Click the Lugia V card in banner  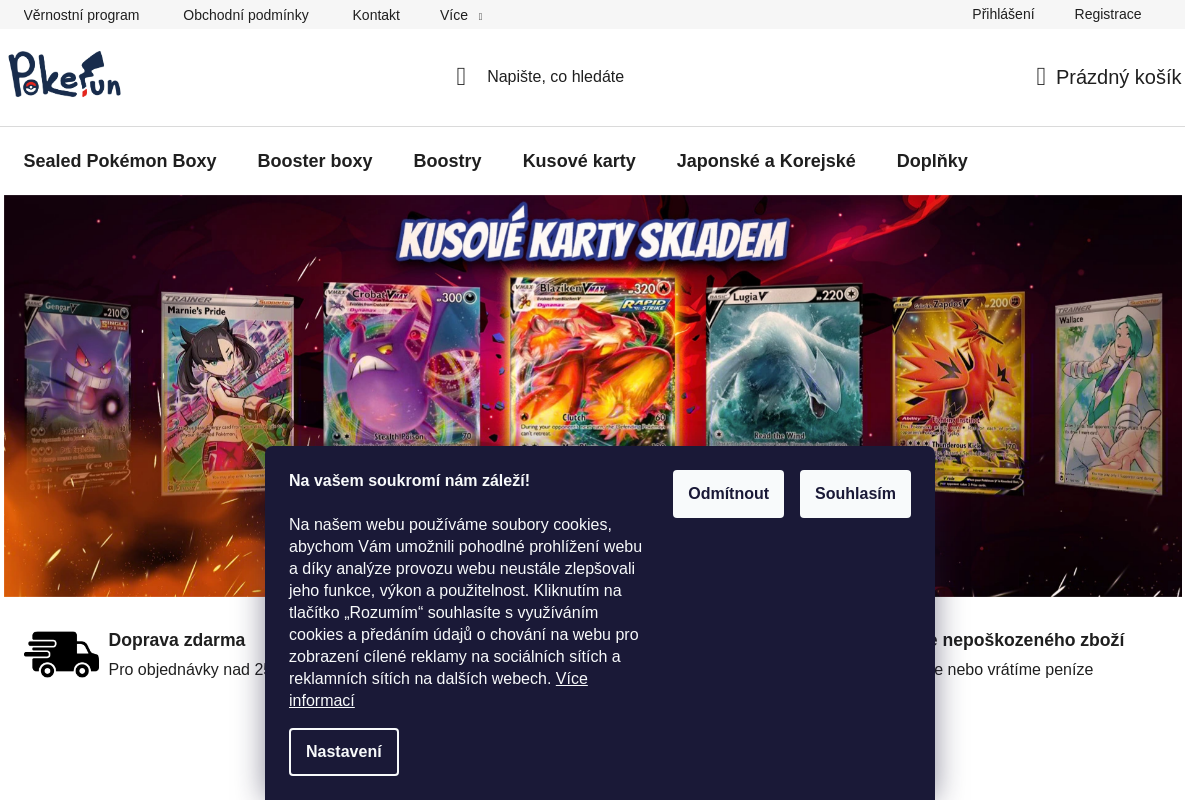(785, 365)
